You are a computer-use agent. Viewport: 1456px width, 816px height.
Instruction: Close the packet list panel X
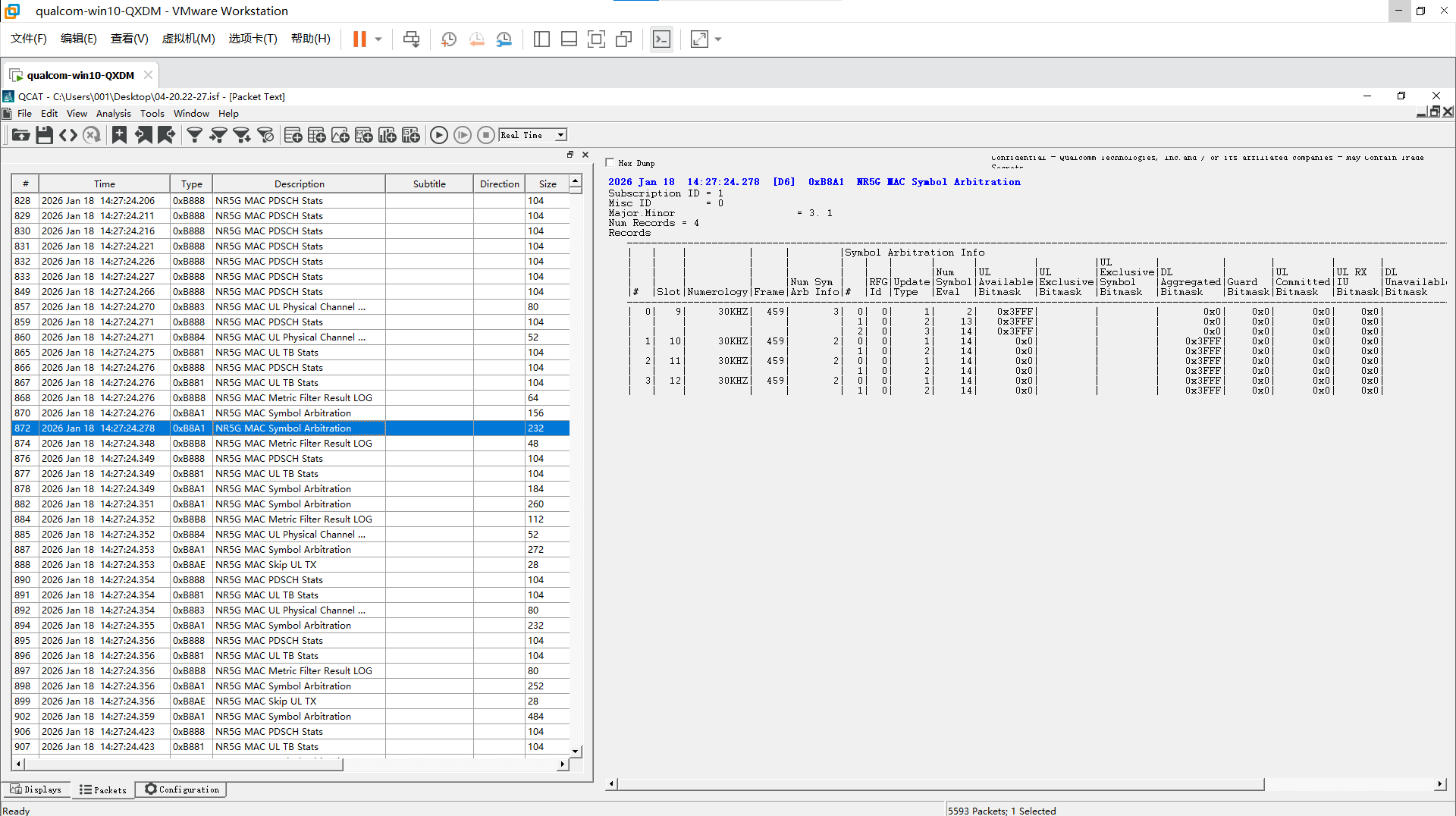pos(585,155)
